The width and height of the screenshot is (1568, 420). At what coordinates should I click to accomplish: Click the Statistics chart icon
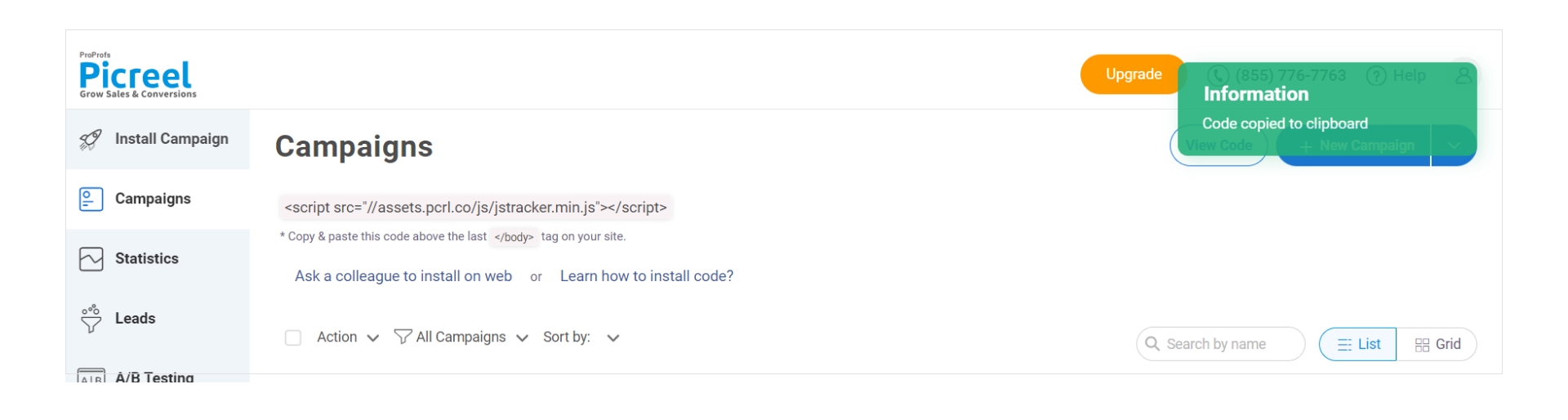click(91, 259)
